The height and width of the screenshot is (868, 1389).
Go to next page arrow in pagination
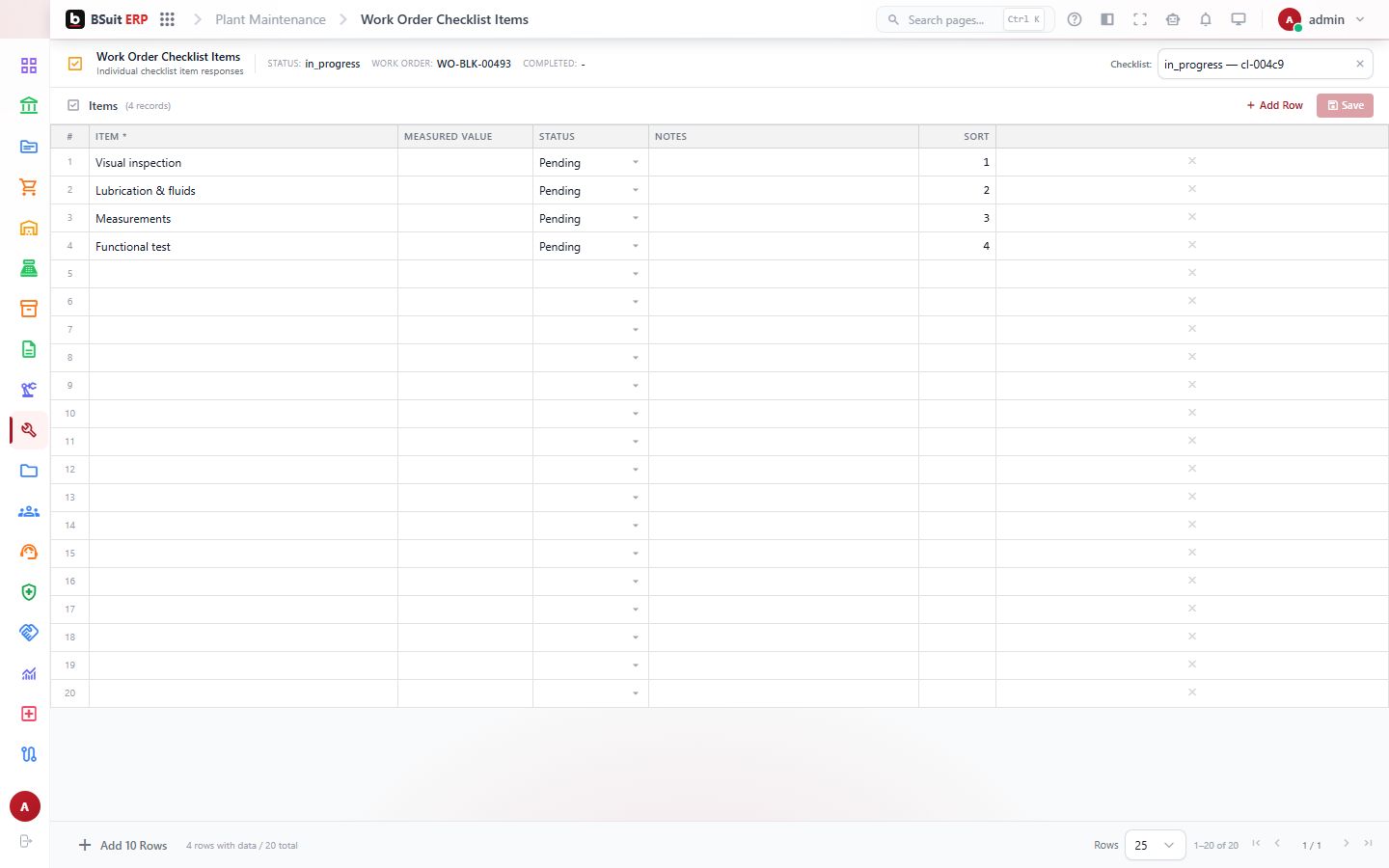pyautogui.click(x=1347, y=844)
